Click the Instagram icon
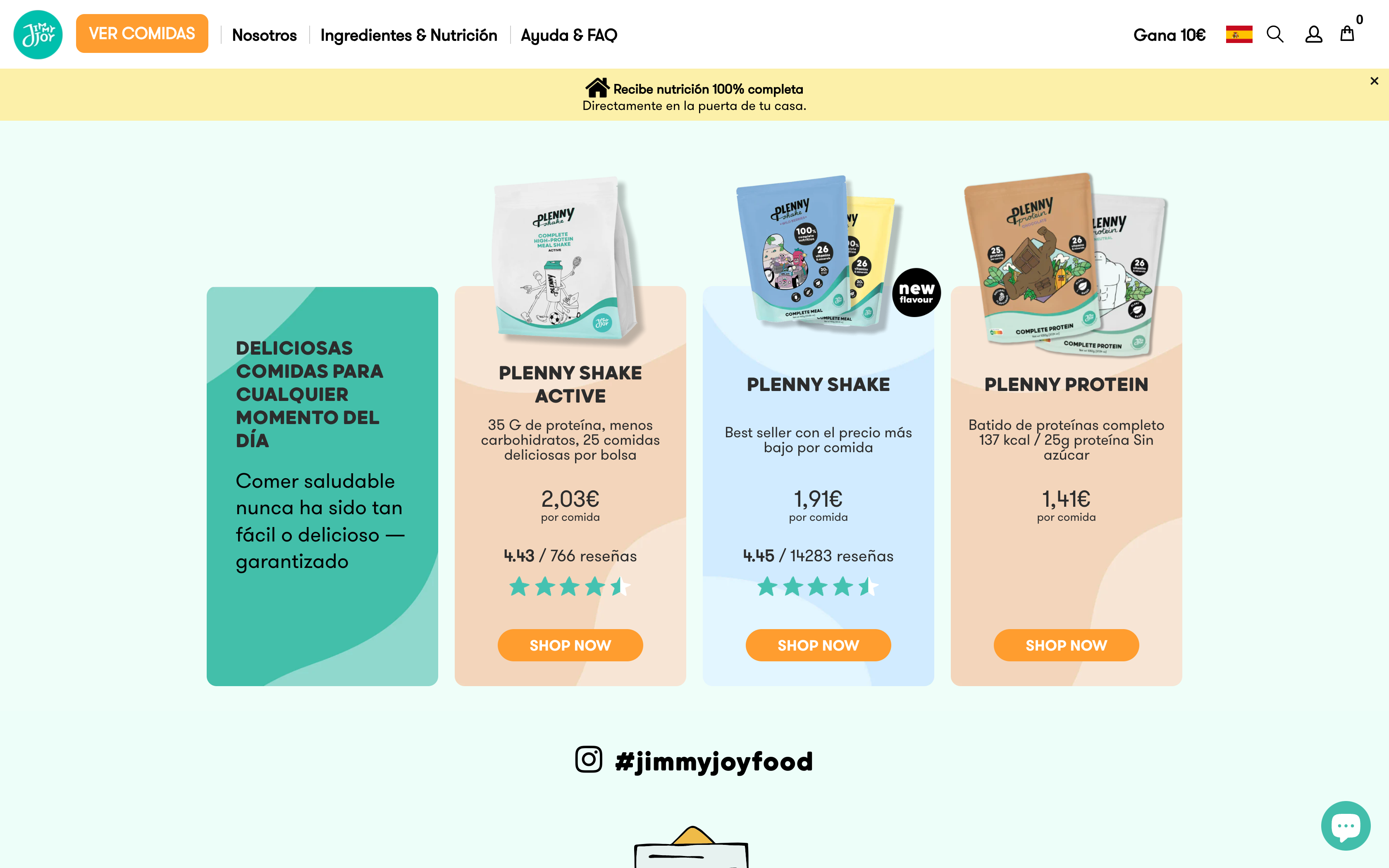The width and height of the screenshot is (1389, 868). tap(588, 760)
